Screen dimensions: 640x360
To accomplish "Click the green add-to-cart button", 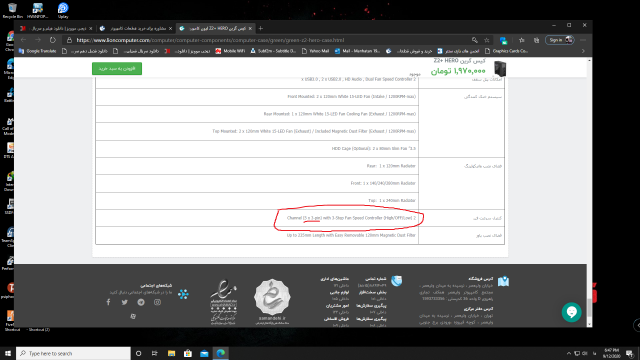I will tap(117, 69).
